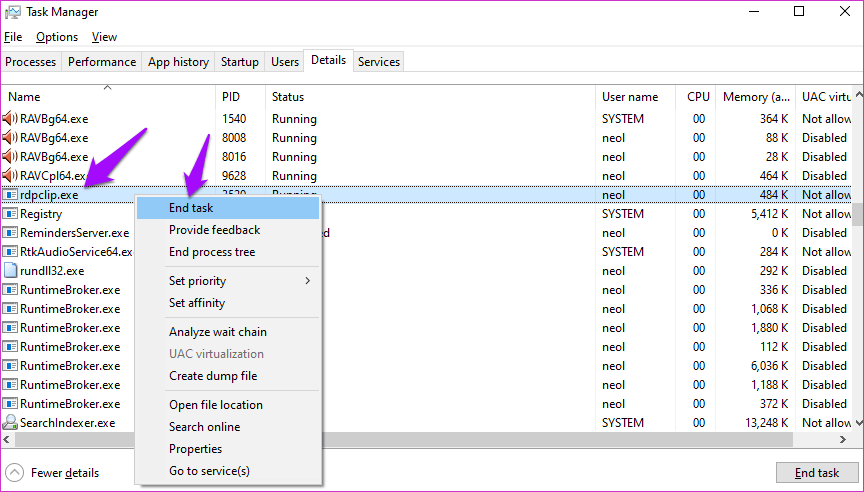
Task: Sort processes by the Name column header
Action: pyautogui.click(x=24, y=97)
